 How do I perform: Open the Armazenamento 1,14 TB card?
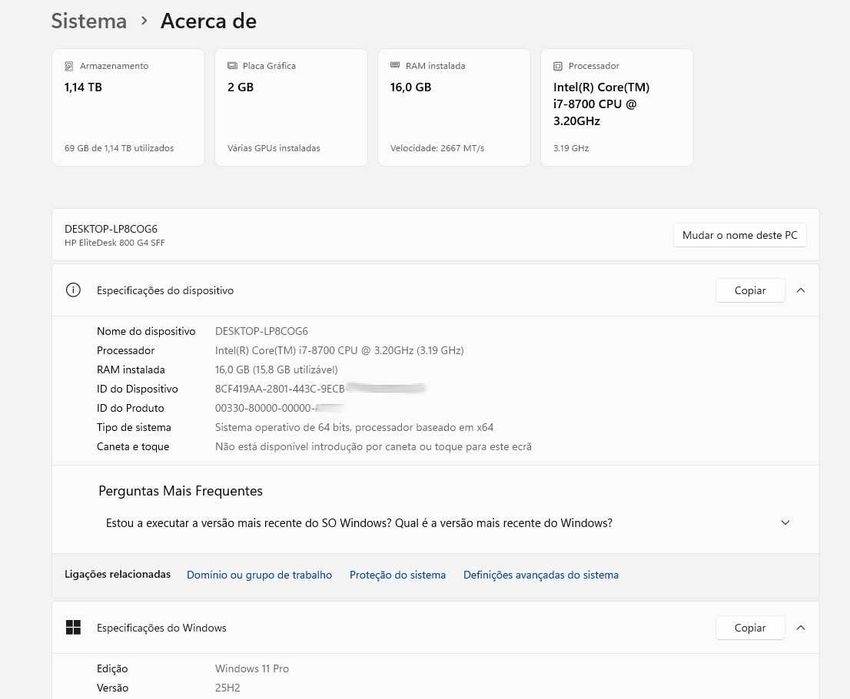128,107
